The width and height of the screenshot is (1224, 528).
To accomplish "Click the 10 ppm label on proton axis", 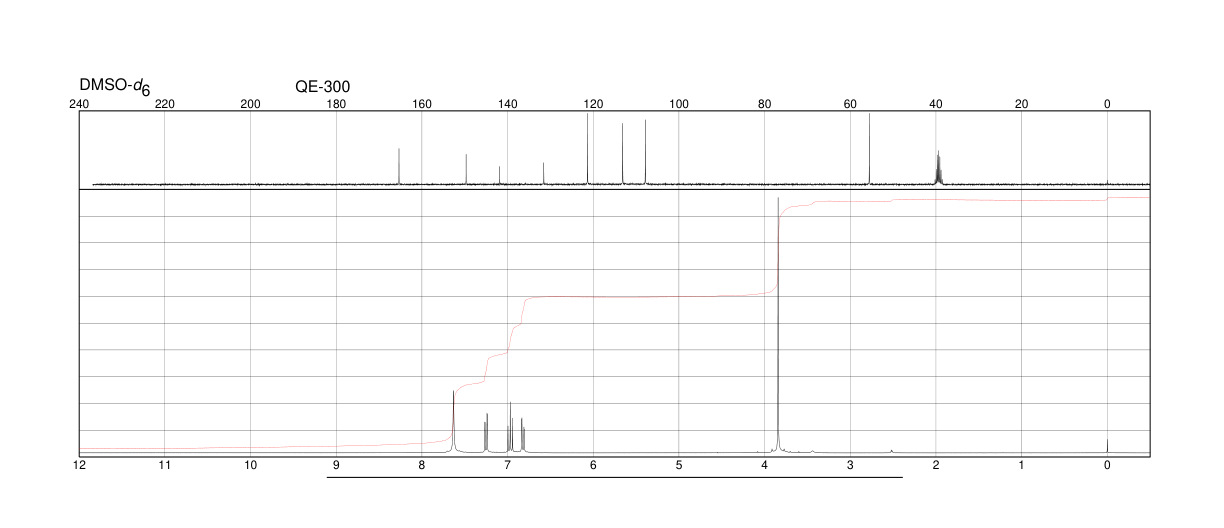I will click(x=251, y=466).
